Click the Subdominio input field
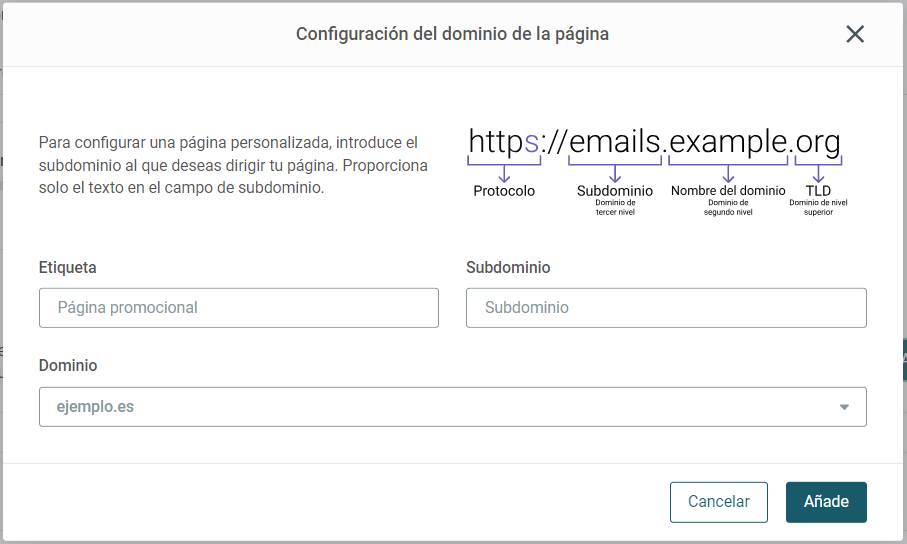Viewport: 907px width, 544px height. [666, 308]
